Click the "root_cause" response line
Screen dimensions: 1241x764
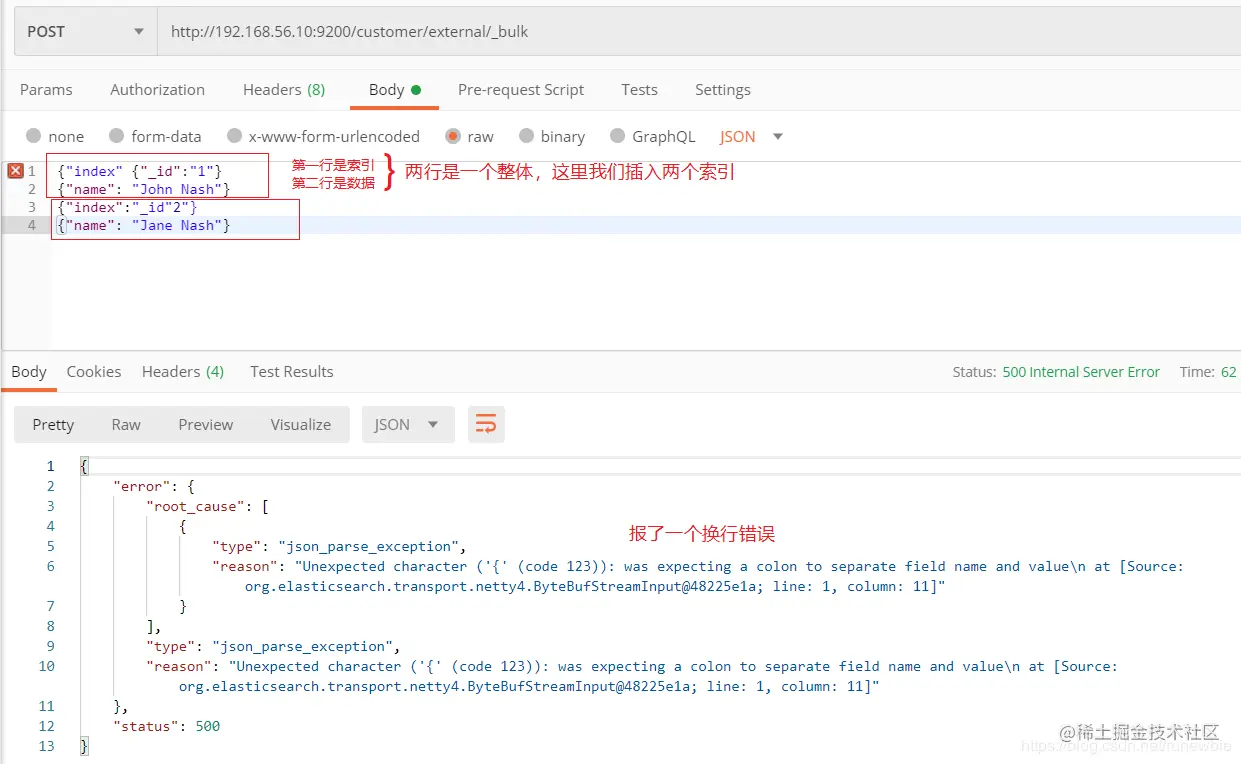208,507
